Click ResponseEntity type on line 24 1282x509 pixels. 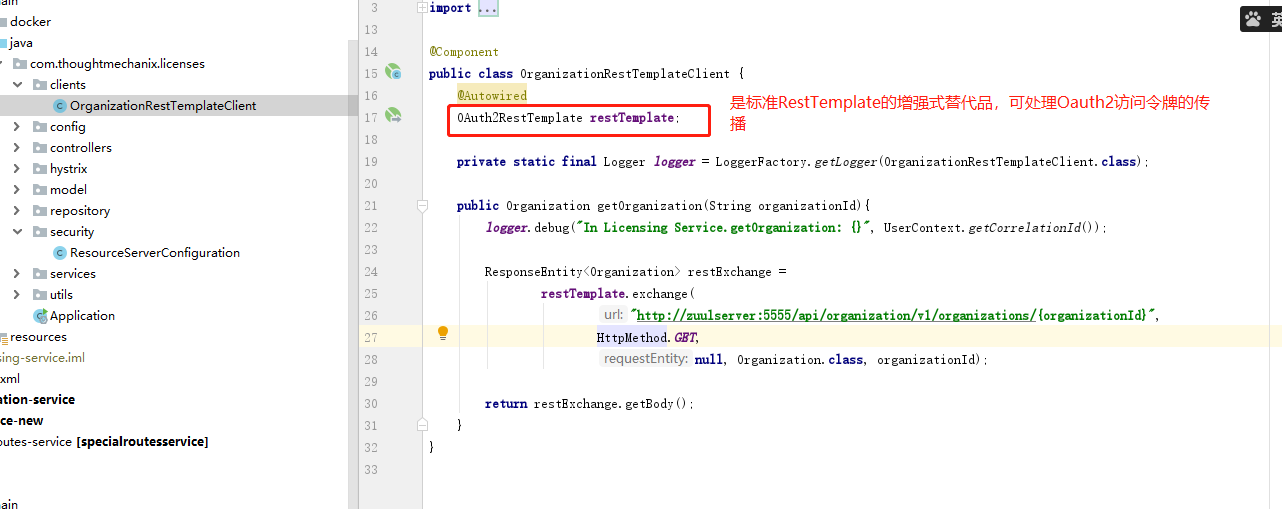[533, 272]
